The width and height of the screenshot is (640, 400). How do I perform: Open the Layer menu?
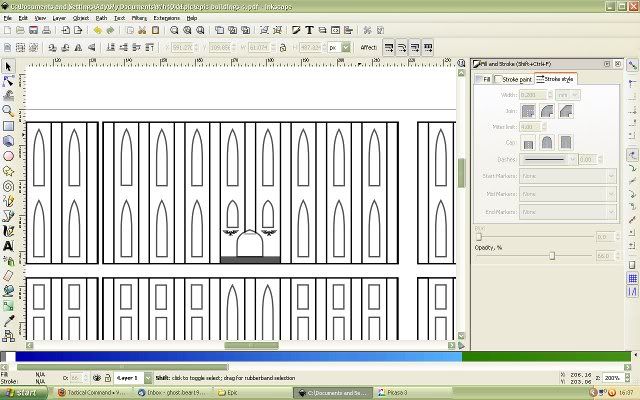point(59,18)
